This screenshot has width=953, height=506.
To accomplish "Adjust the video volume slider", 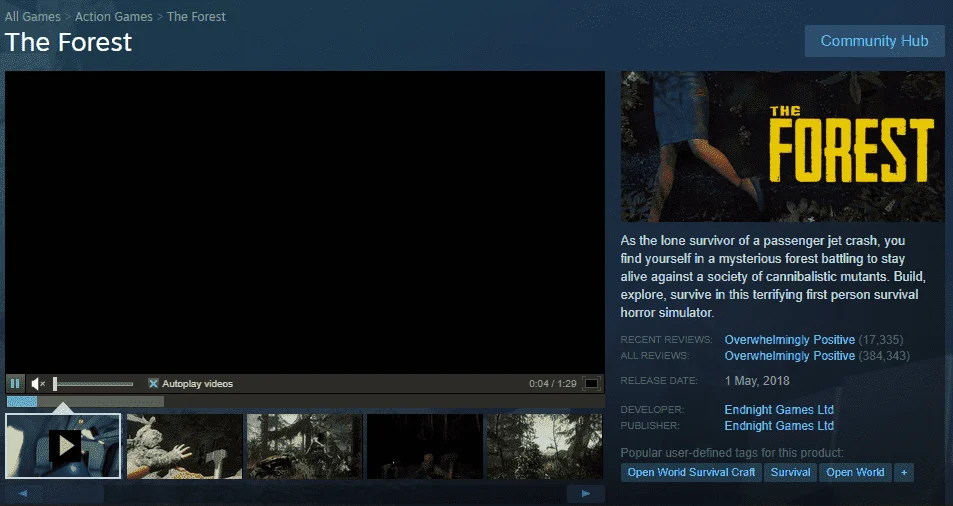I will (x=93, y=384).
